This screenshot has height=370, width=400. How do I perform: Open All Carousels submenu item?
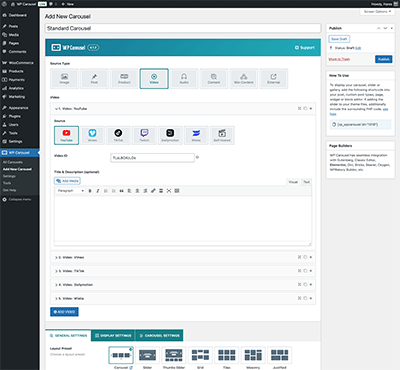coord(13,162)
